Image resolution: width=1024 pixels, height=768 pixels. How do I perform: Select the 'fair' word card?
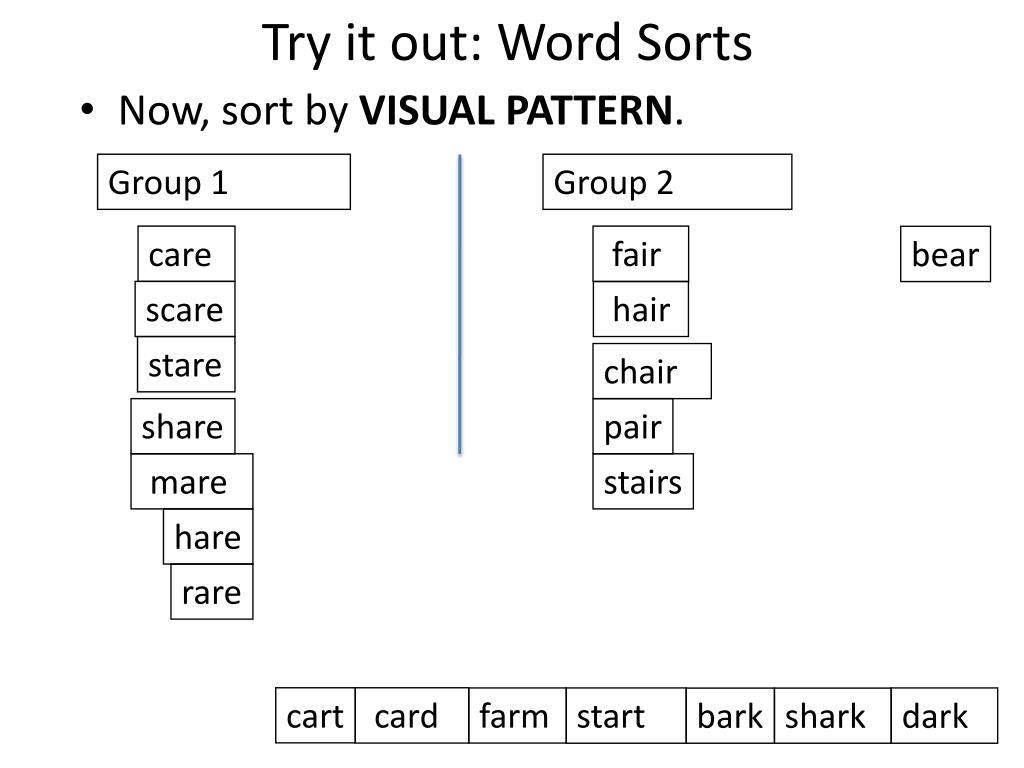pyautogui.click(x=641, y=254)
